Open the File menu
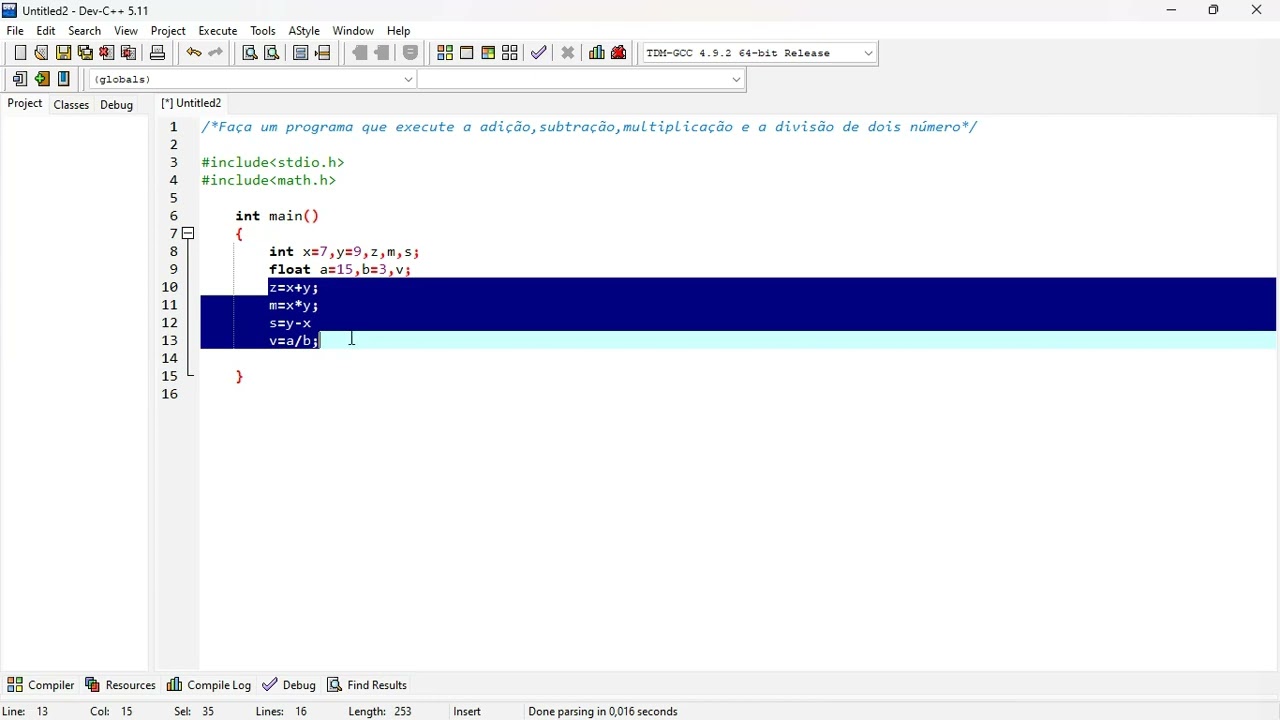The height and width of the screenshot is (720, 1280). [x=15, y=31]
